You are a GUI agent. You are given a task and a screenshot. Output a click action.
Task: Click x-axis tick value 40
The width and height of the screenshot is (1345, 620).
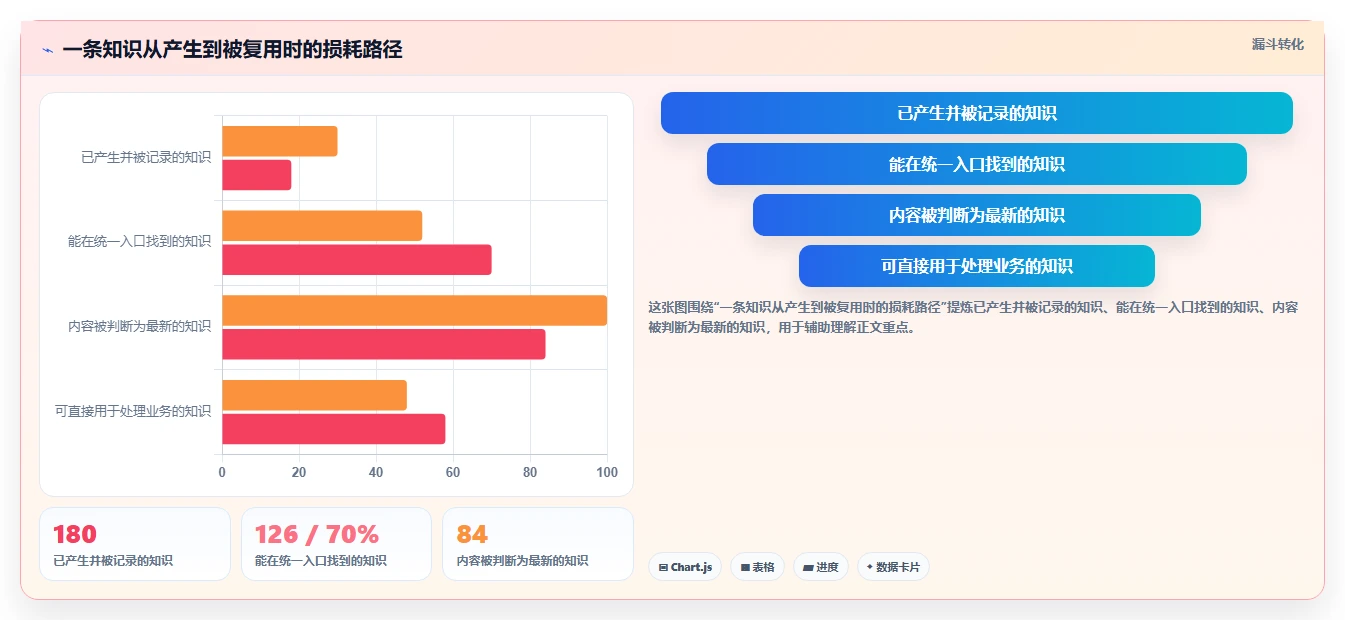(x=376, y=472)
